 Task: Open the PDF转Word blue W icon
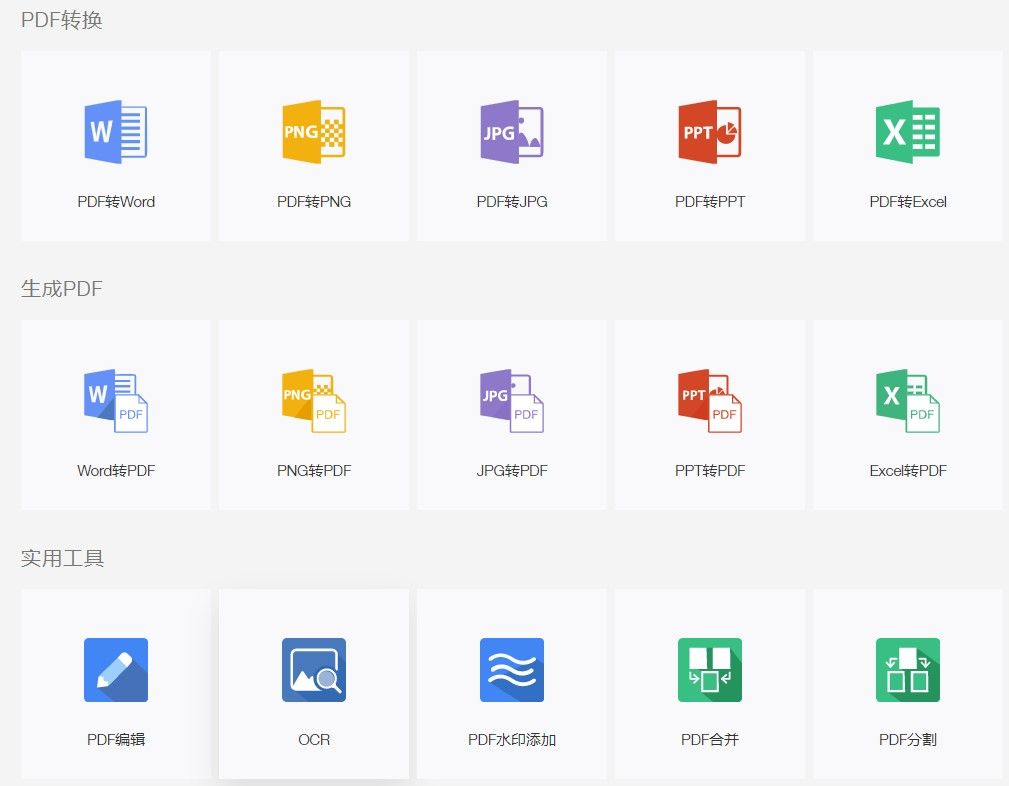coord(116,132)
